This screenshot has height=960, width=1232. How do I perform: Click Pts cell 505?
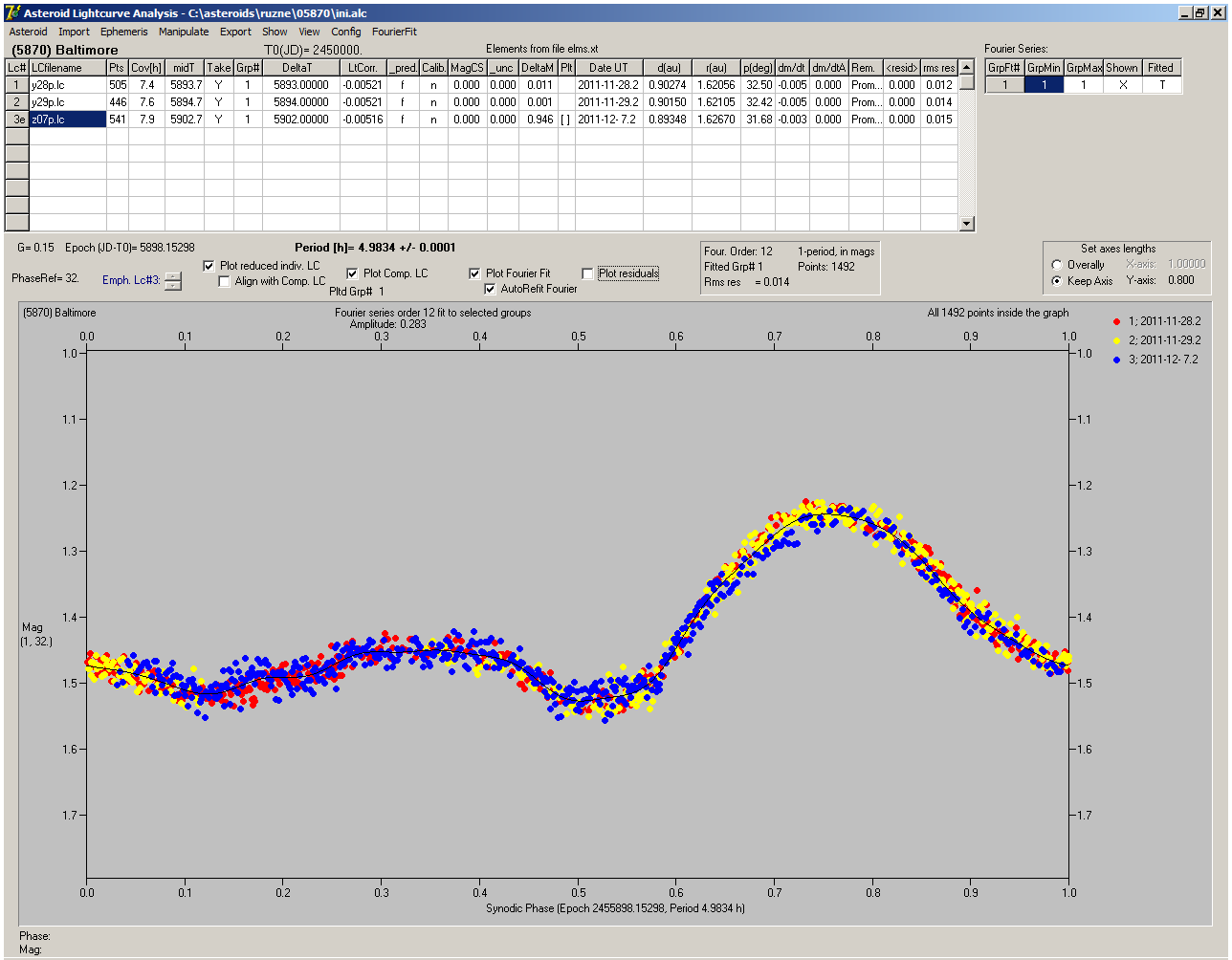118,85
